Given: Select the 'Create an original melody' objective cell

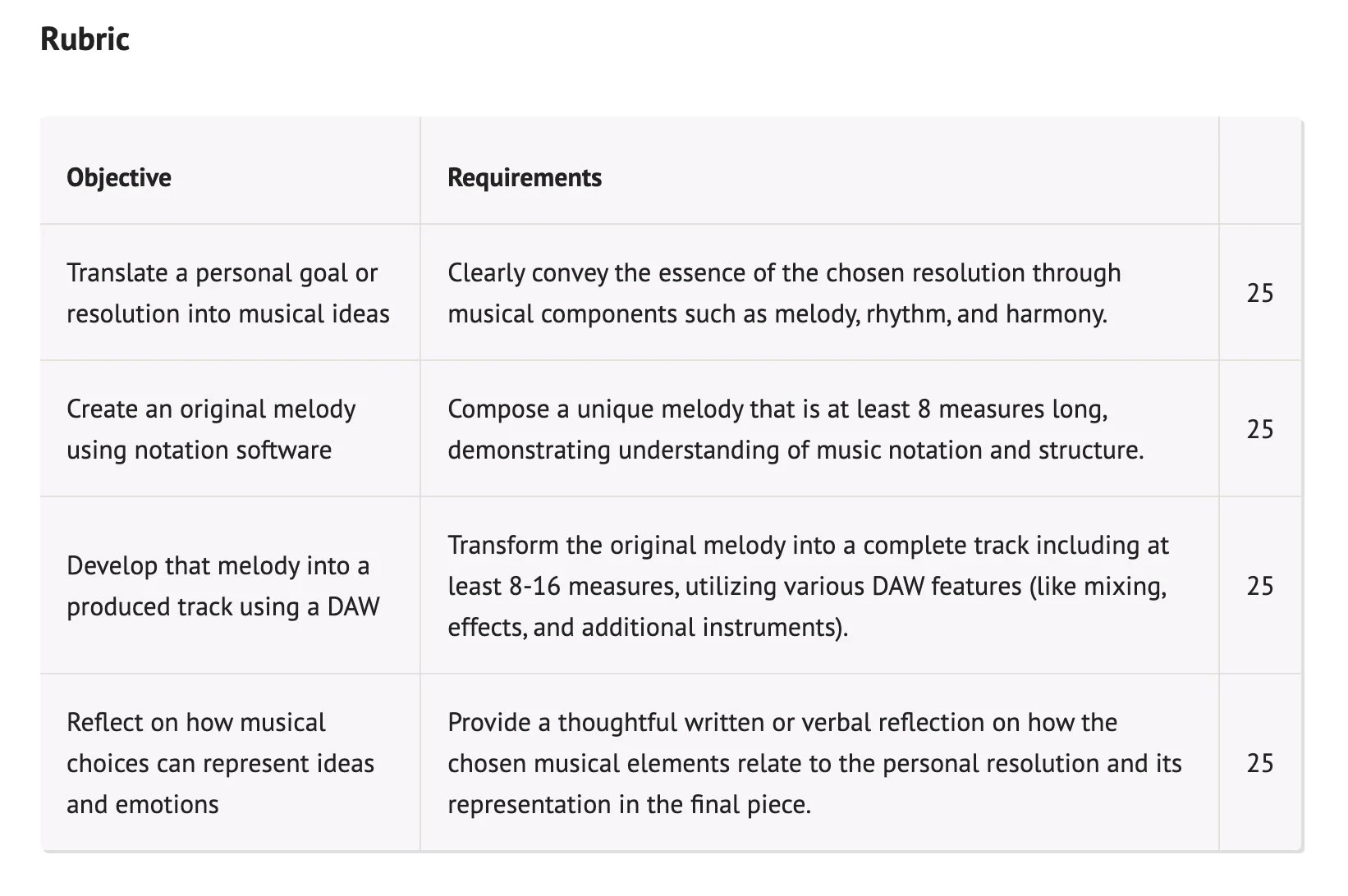Looking at the screenshot, I should tap(211, 429).
